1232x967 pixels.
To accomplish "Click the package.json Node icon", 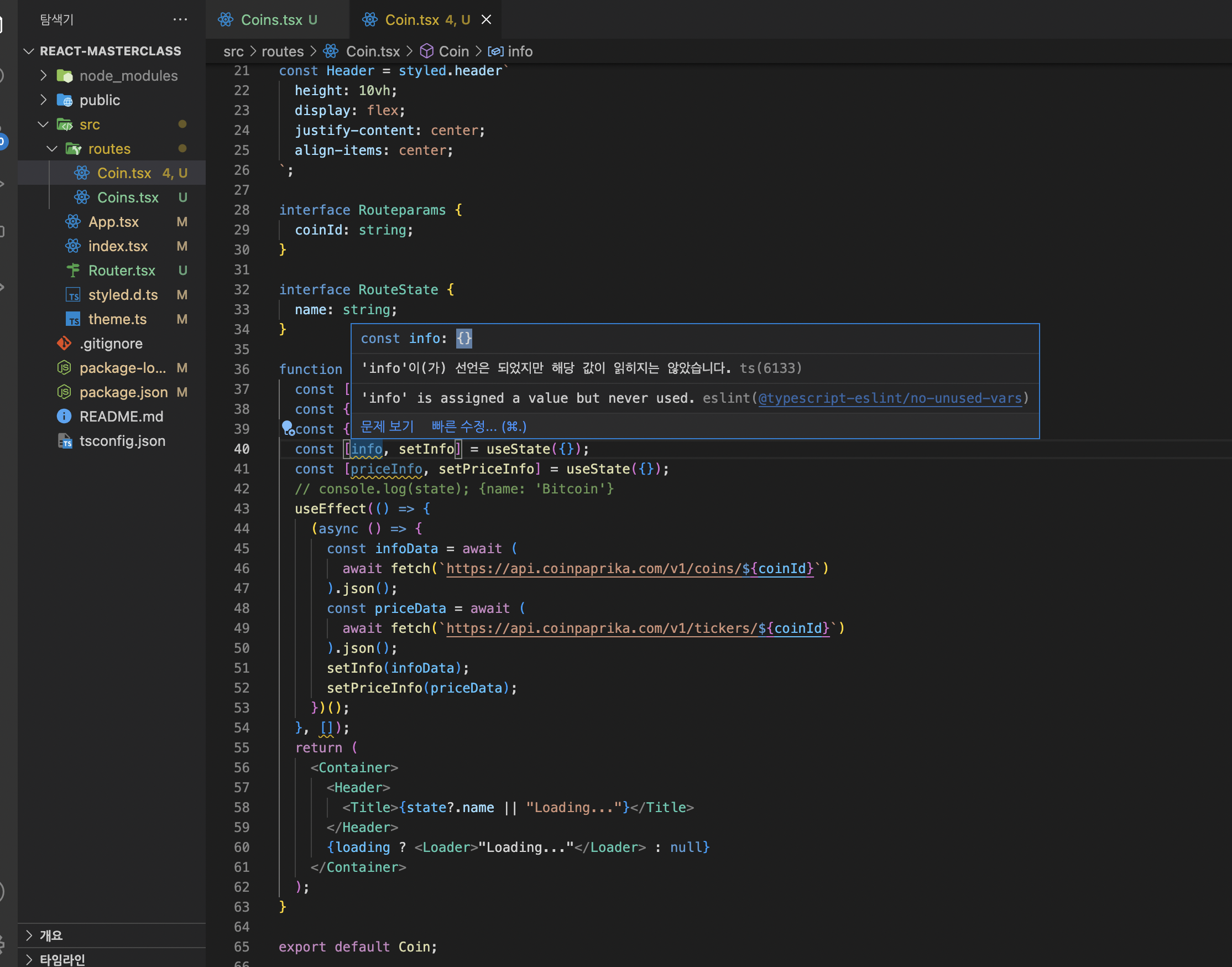I will pos(64,392).
